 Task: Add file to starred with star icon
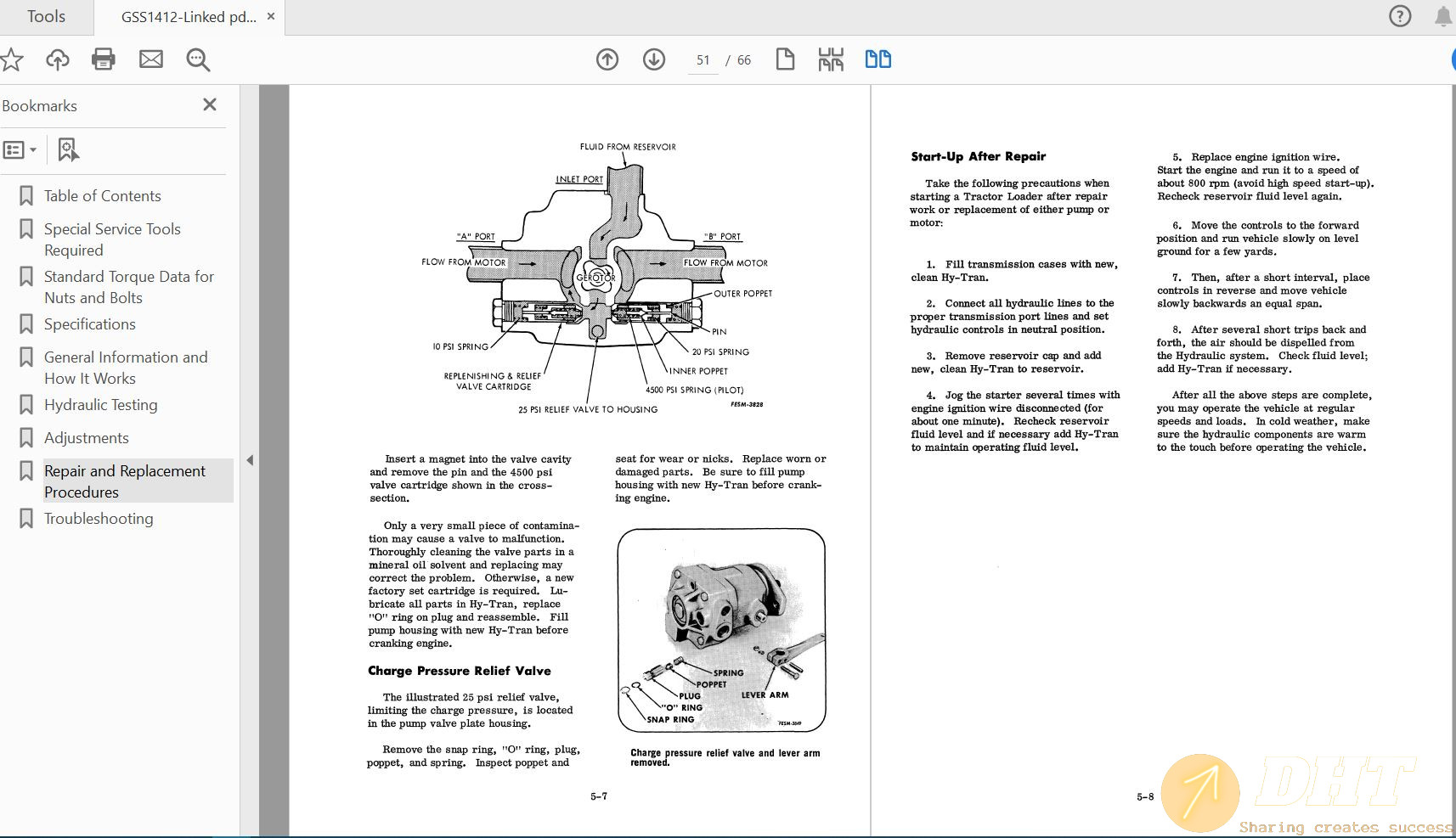pos(11,59)
